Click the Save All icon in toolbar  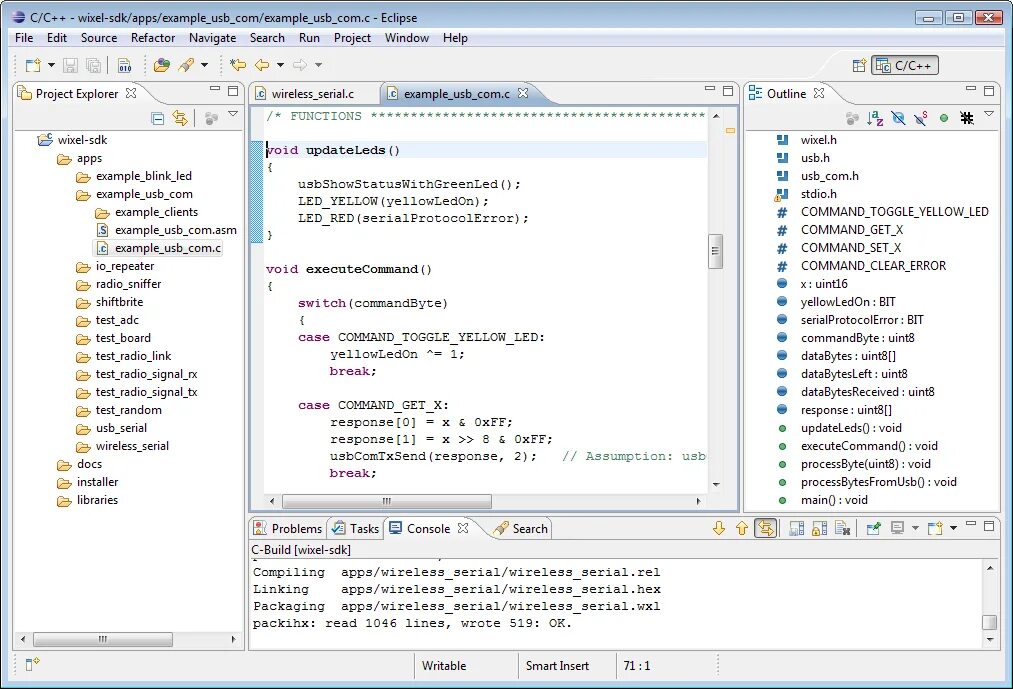pos(94,65)
